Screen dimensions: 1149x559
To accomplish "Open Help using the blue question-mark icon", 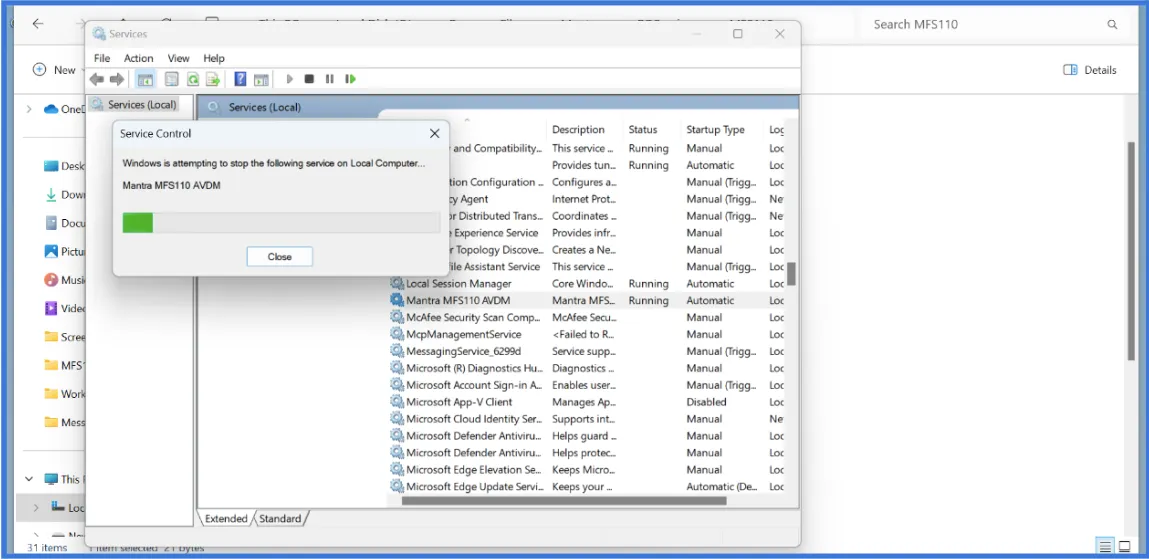I will (x=240, y=79).
